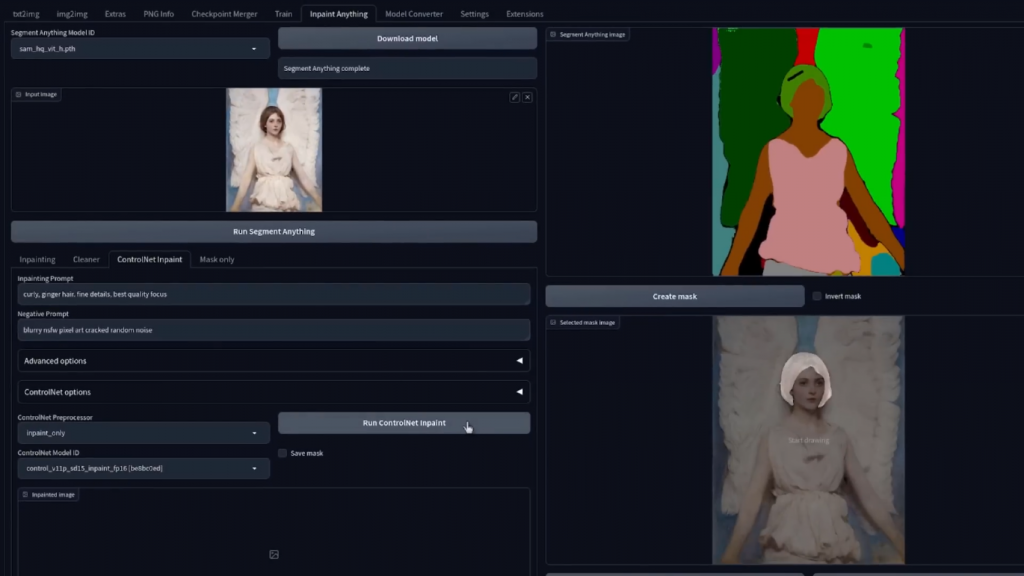Toggle the Invert mask checkbox
Screen dimensions: 1024x576
tap(817, 296)
